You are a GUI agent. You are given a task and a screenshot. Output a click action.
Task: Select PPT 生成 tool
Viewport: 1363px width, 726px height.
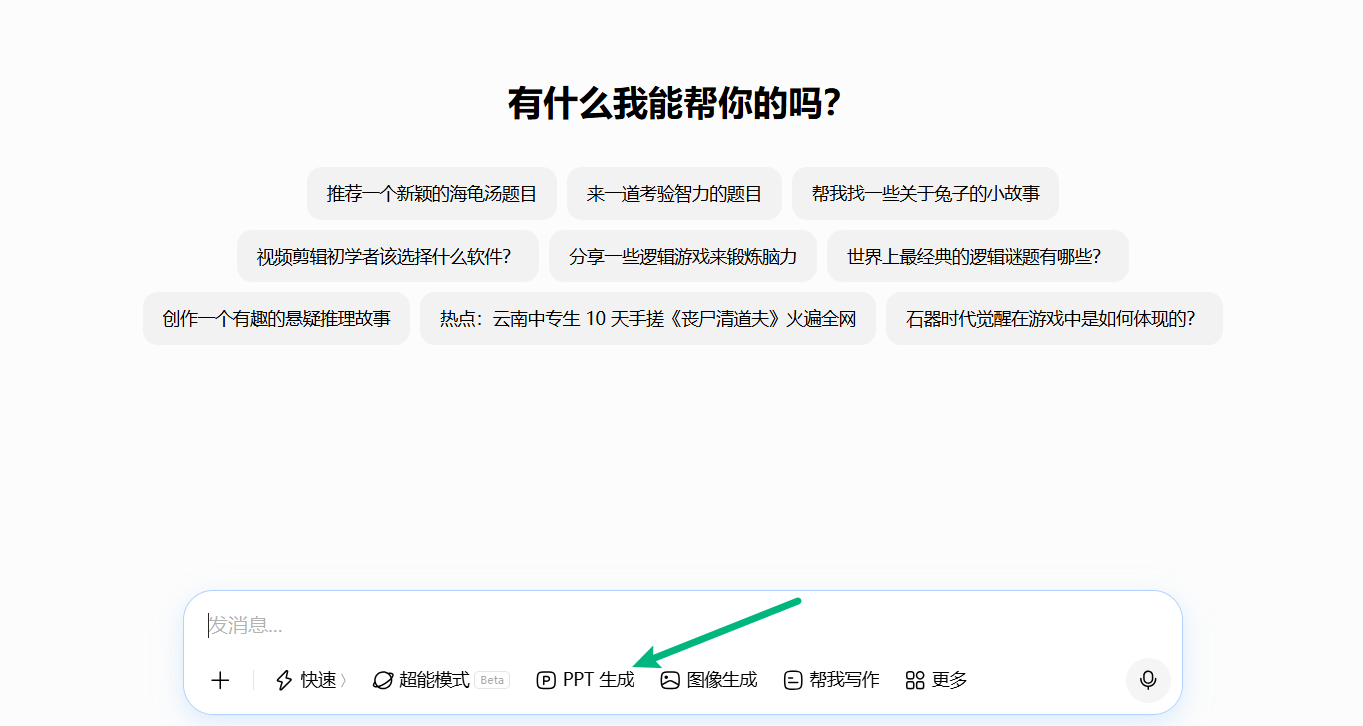click(586, 680)
